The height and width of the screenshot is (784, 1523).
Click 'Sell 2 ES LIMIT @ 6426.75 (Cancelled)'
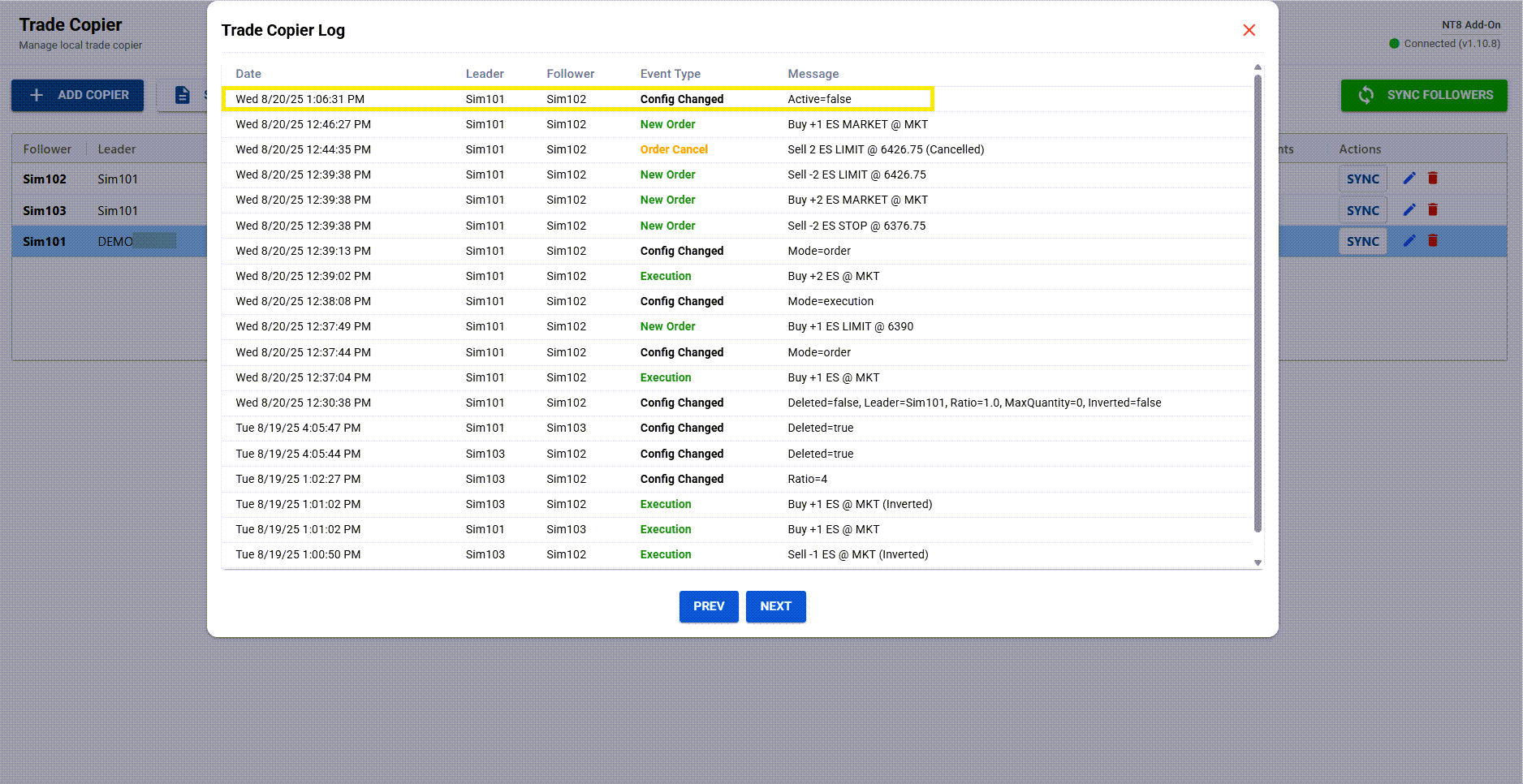point(886,149)
